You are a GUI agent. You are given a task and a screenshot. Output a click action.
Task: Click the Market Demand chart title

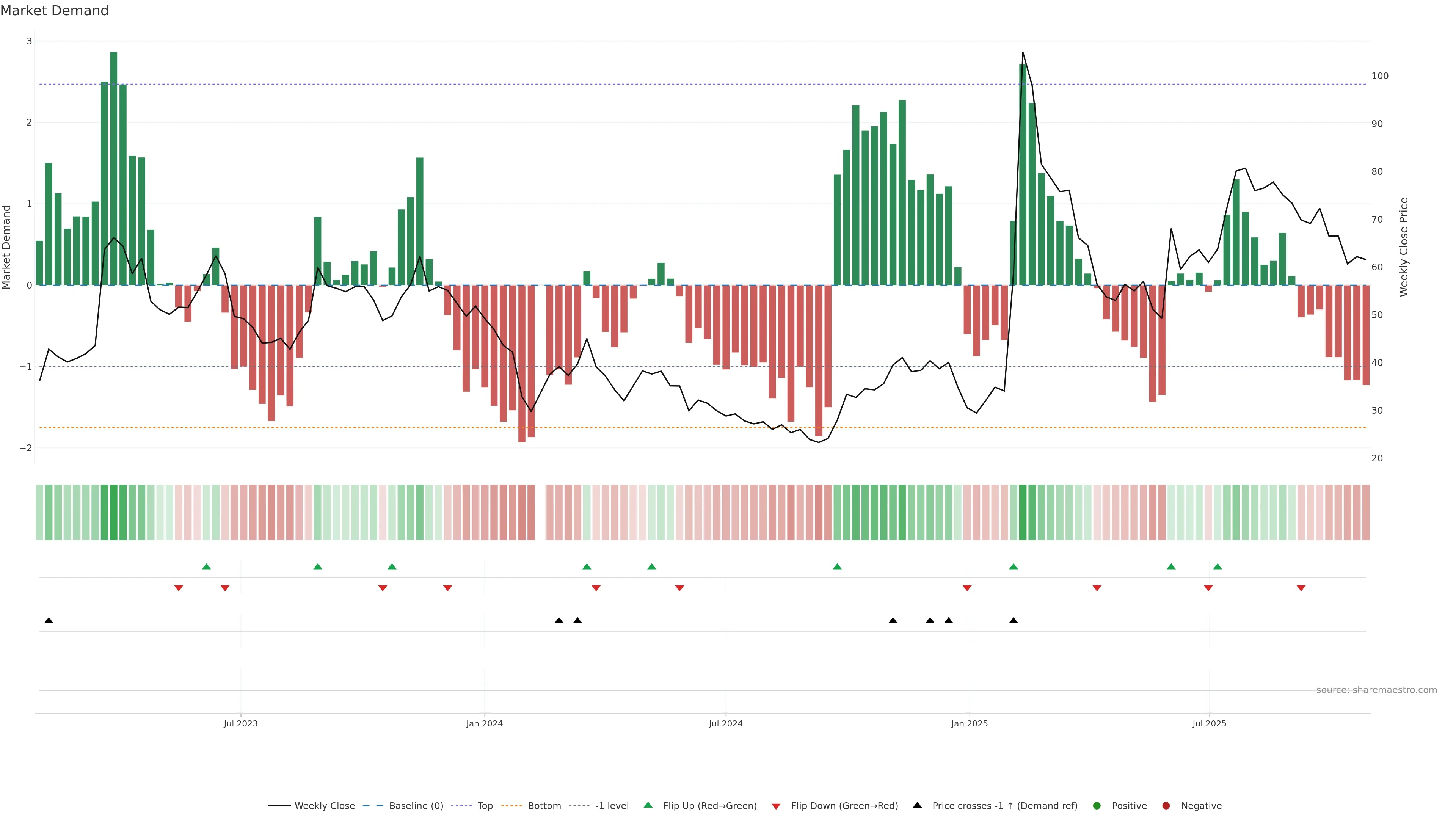tap(54, 11)
